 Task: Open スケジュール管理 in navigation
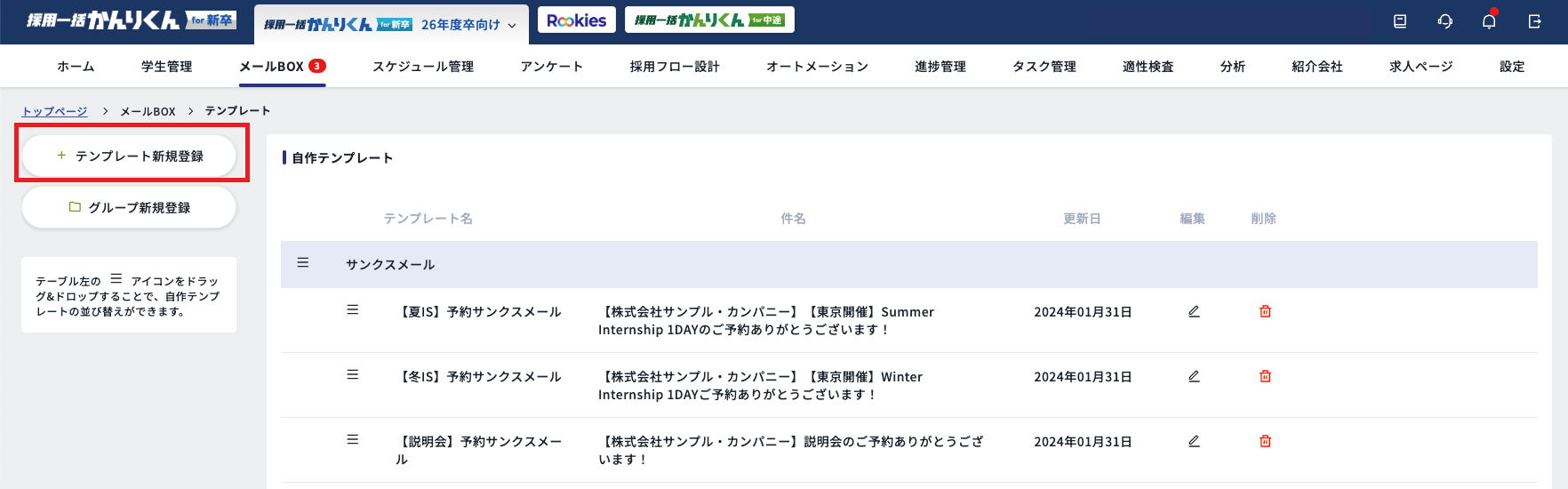point(423,67)
